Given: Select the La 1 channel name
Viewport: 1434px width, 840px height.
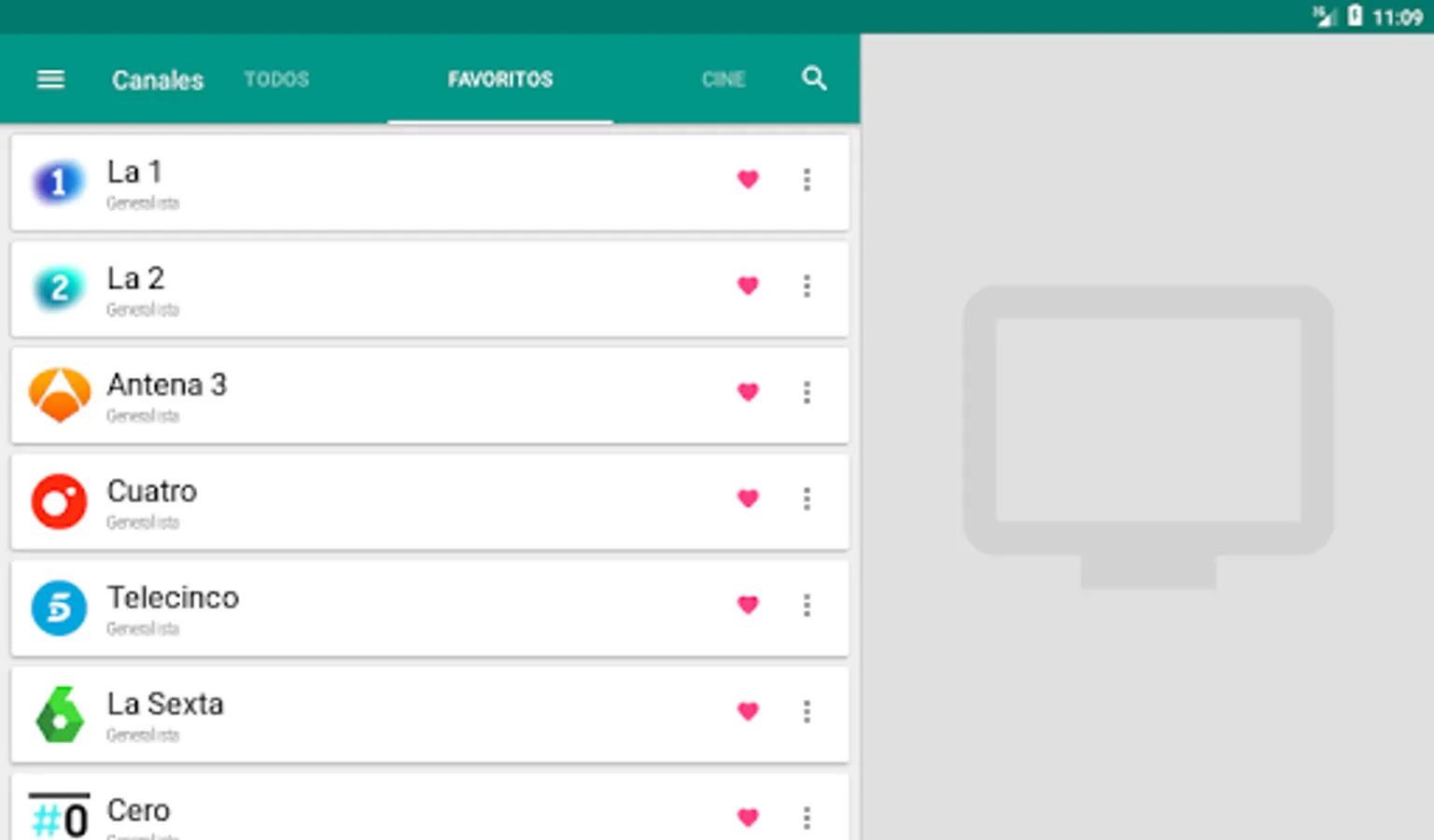Looking at the screenshot, I should [x=134, y=172].
